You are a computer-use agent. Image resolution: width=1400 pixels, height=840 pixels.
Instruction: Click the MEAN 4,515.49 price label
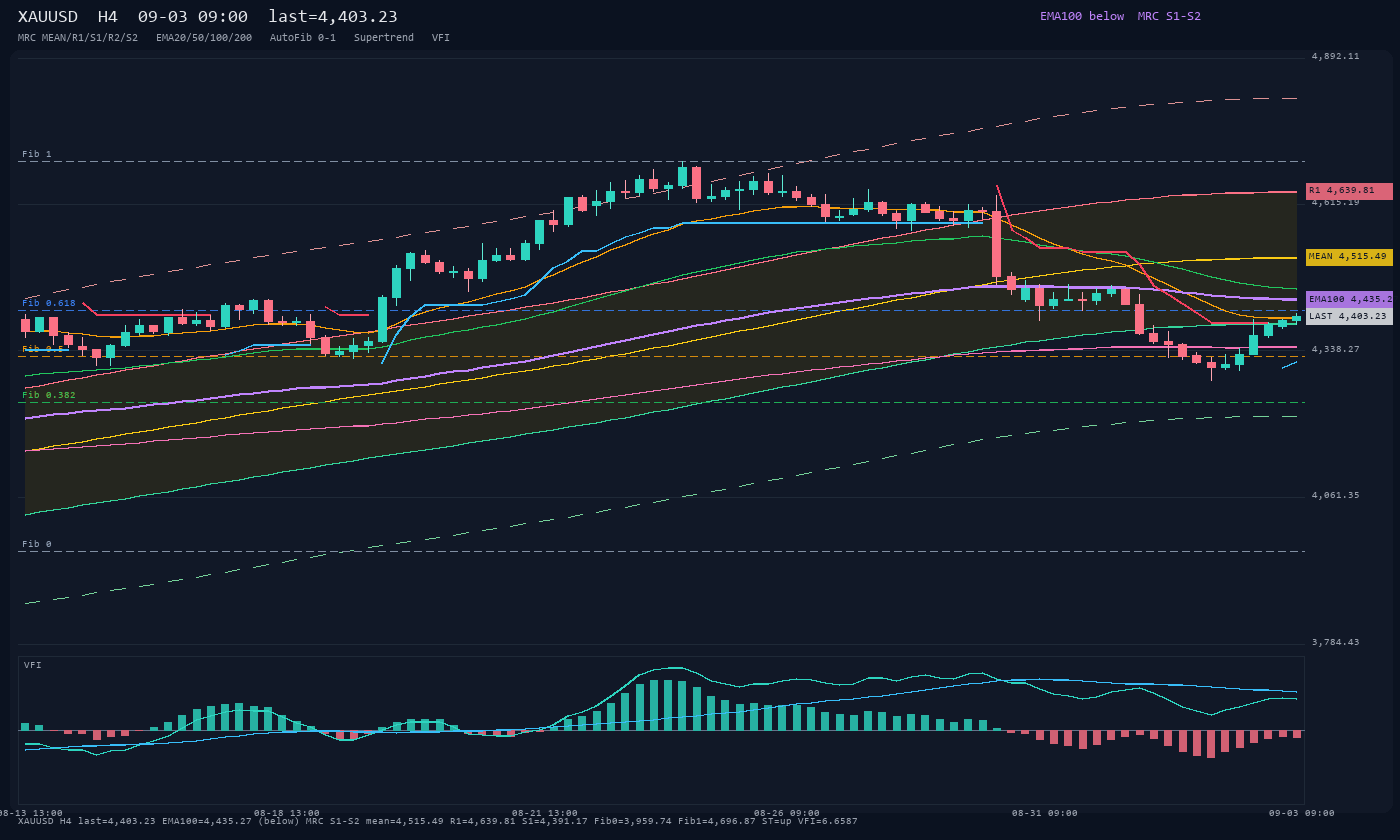pos(1349,257)
